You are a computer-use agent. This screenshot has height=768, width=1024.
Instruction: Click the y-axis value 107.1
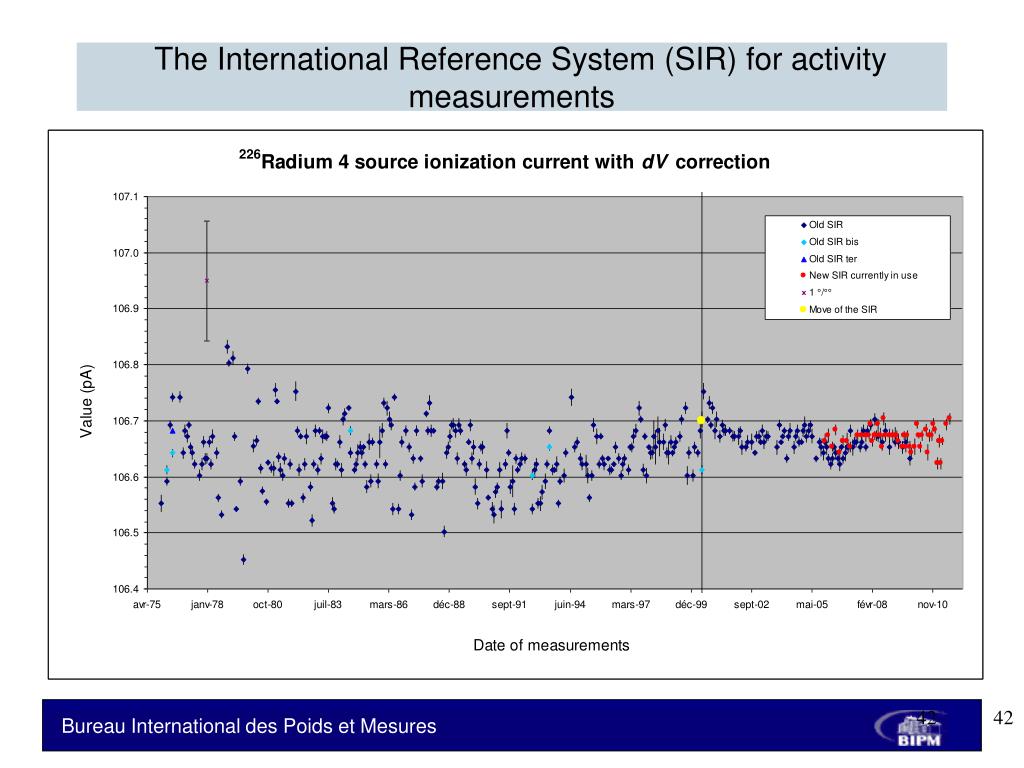click(x=126, y=197)
